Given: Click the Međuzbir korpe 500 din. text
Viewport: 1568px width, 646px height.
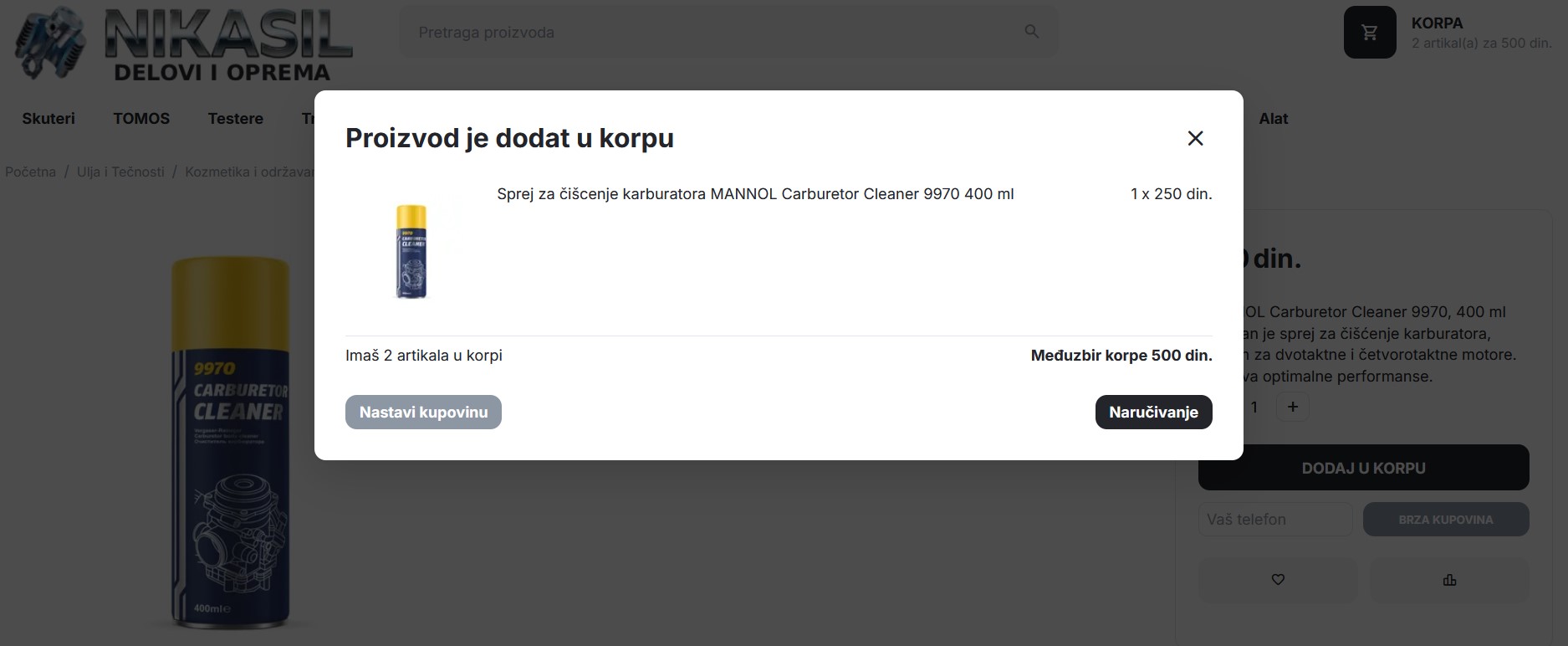Looking at the screenshot, I should pos(1121,356).
